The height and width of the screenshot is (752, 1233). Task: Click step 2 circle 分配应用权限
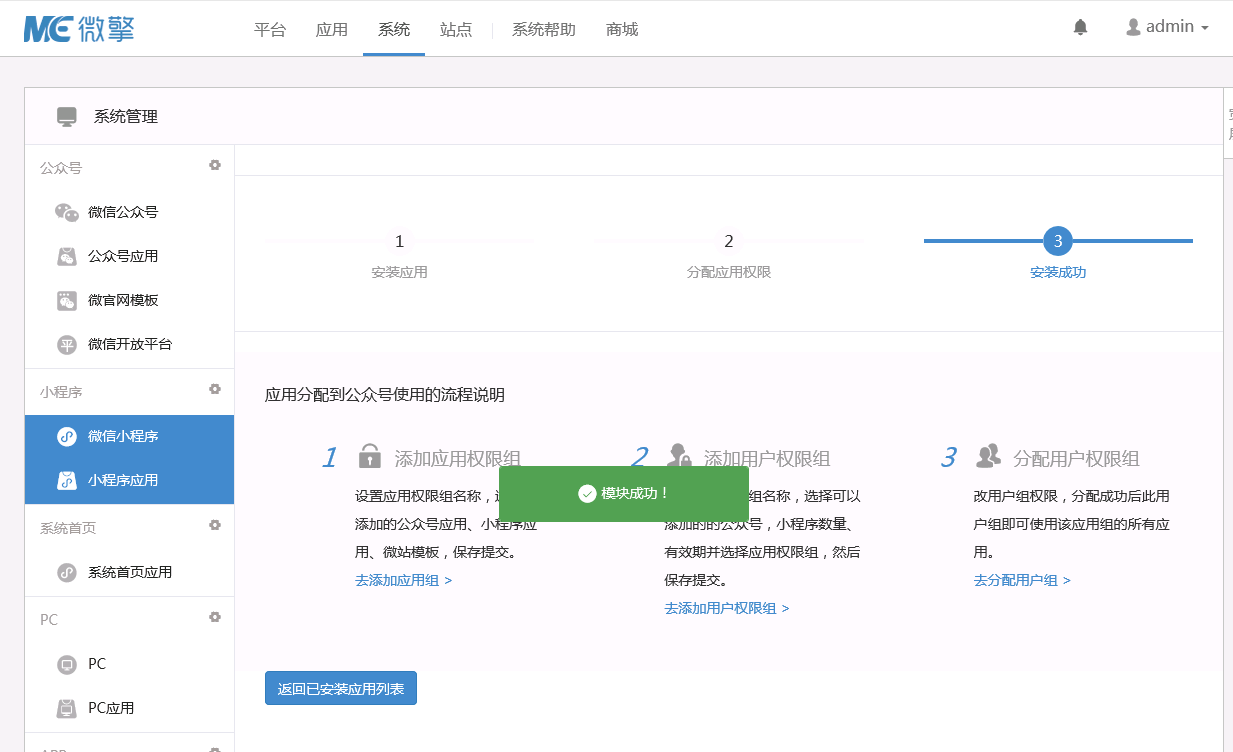(x=729, y=241)
